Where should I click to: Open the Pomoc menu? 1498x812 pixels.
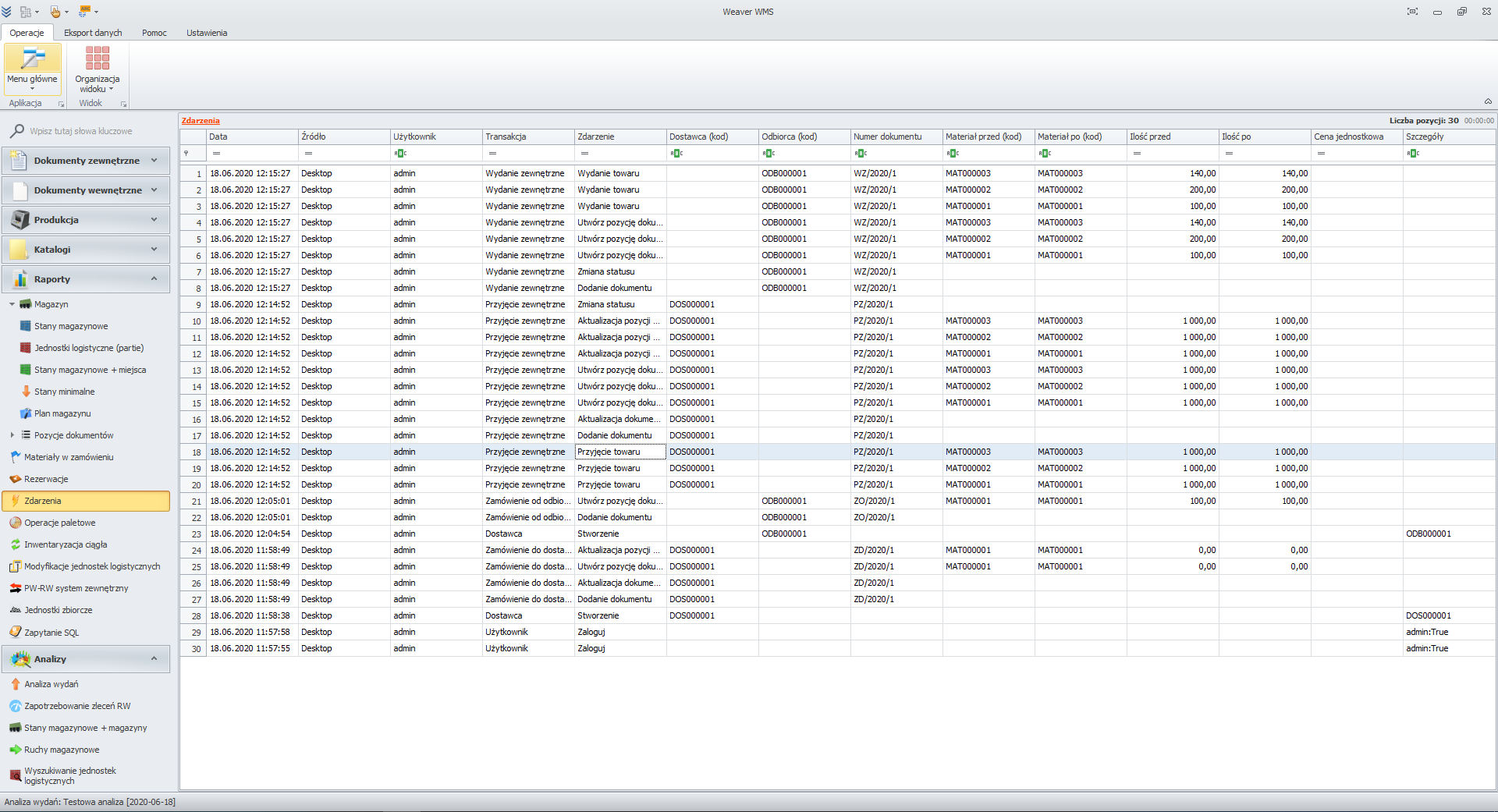[x=154, y=33]
